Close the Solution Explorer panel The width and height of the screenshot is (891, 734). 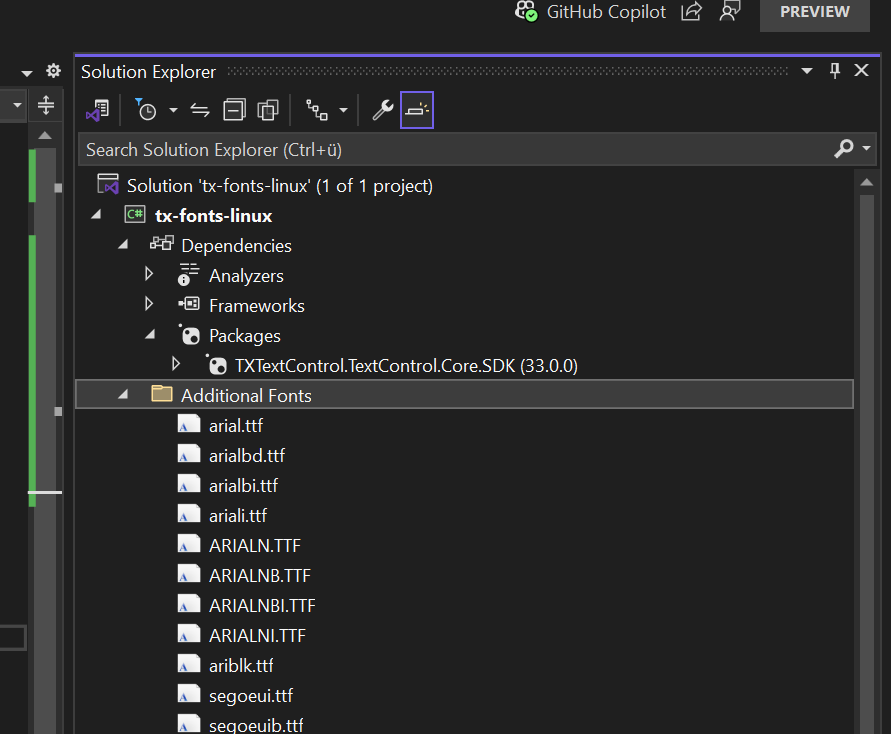click(861, 70)
